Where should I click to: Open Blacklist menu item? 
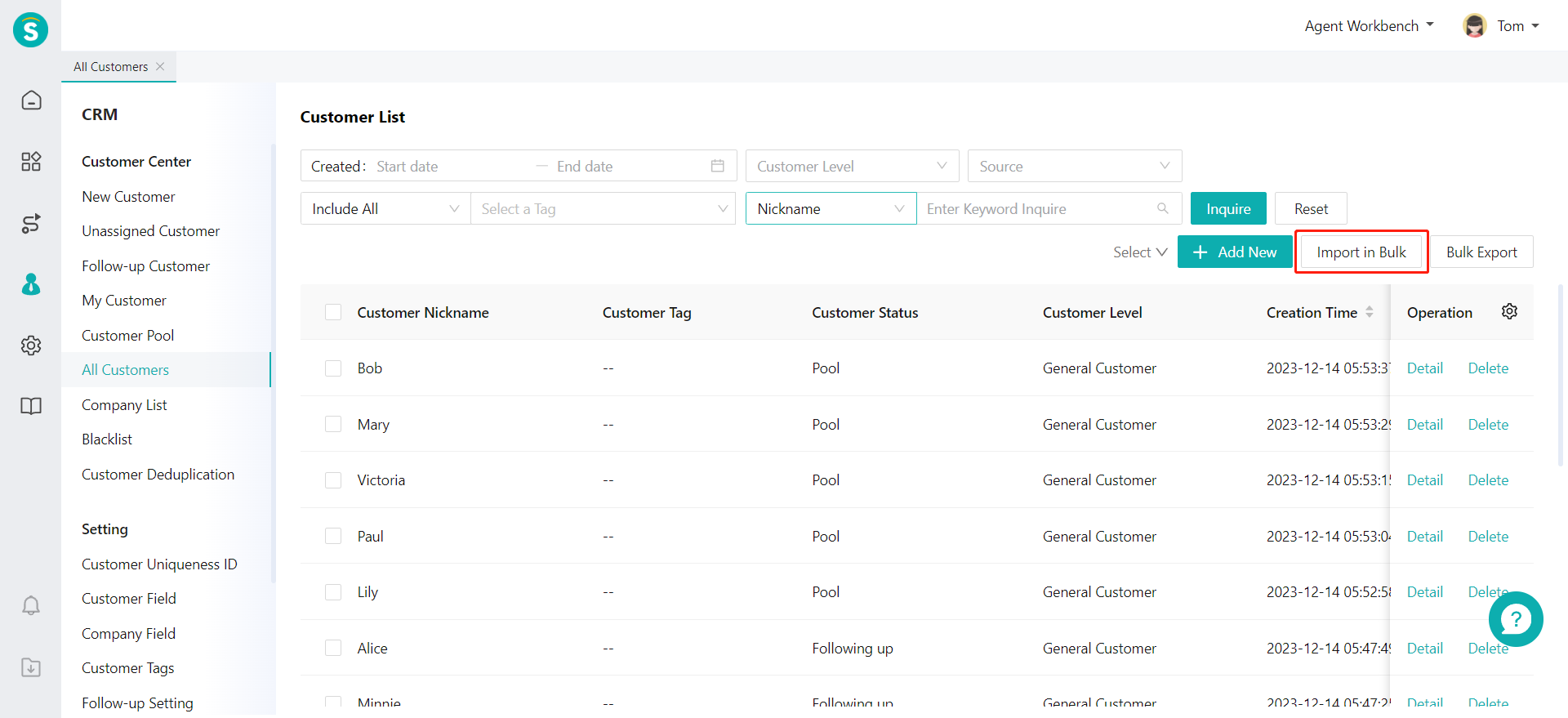click(x=107, y=439)
